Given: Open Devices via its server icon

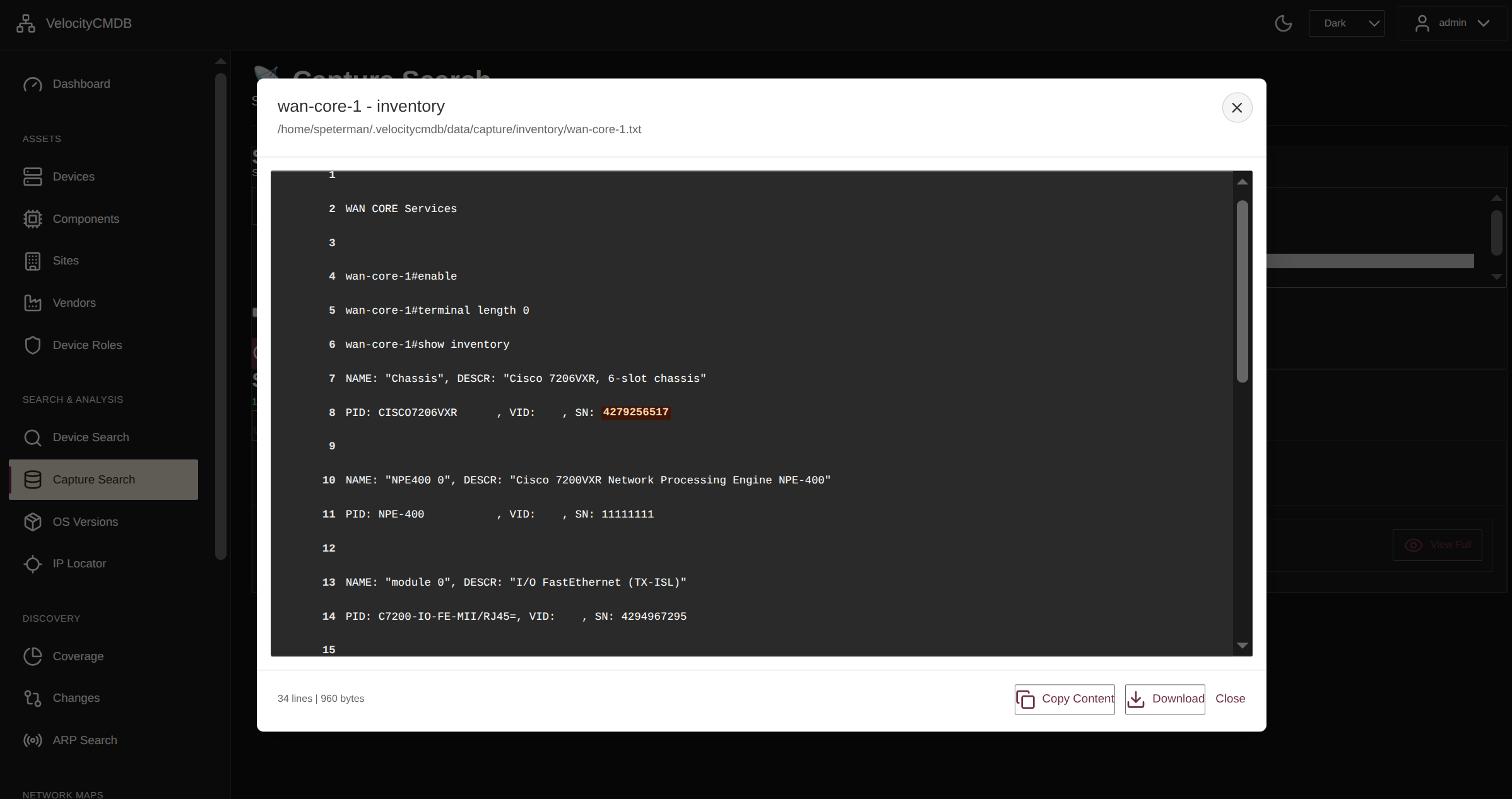Looking at the screenshot, I should click(x=33, y=177).
